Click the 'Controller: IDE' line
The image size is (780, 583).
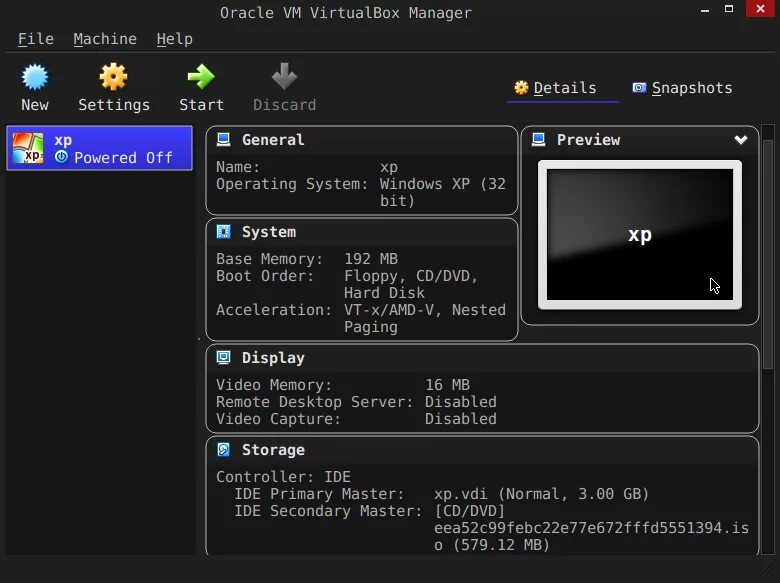point(284,477)
